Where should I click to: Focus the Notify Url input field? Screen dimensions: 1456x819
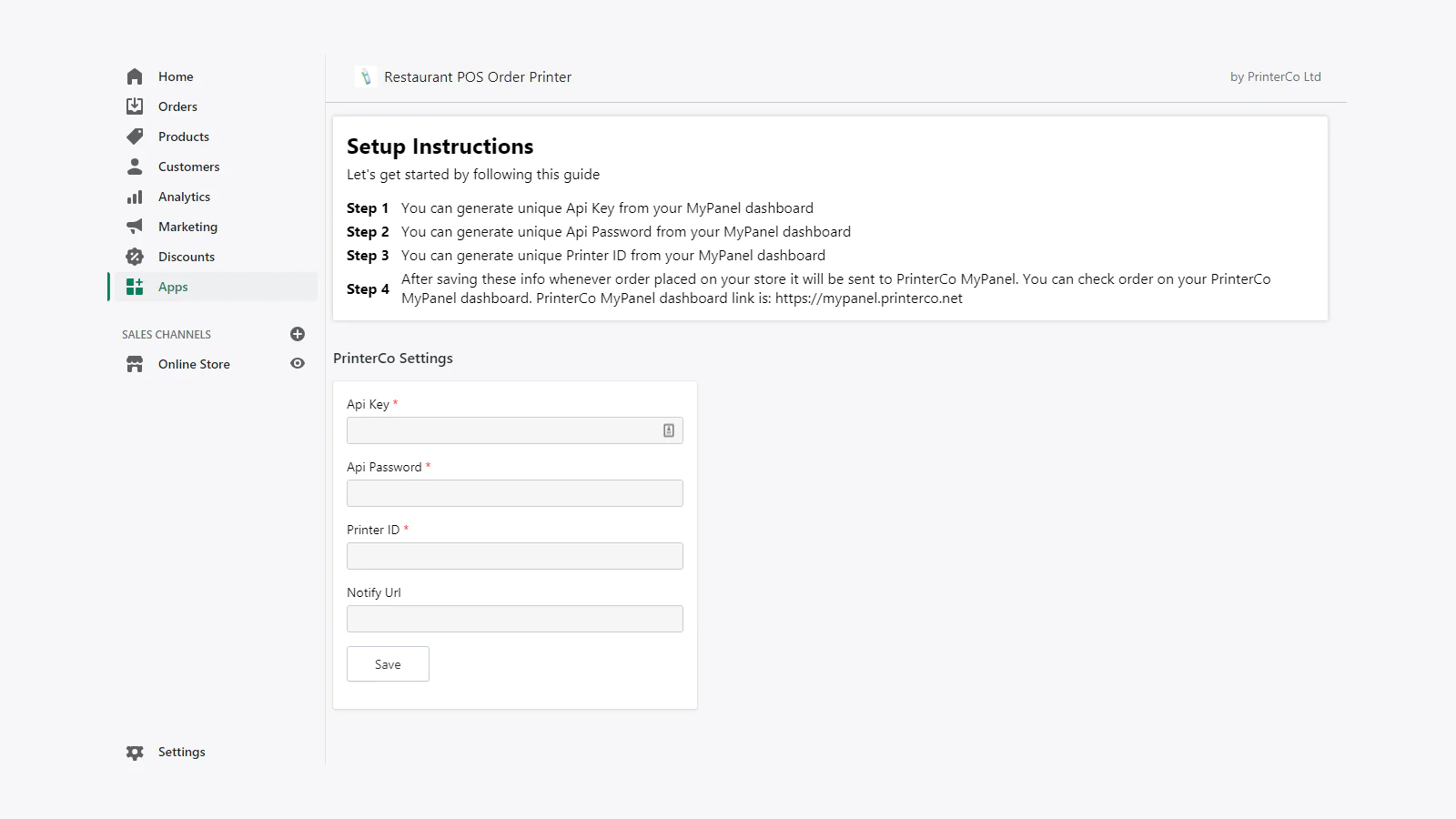[x=515, y=619]
